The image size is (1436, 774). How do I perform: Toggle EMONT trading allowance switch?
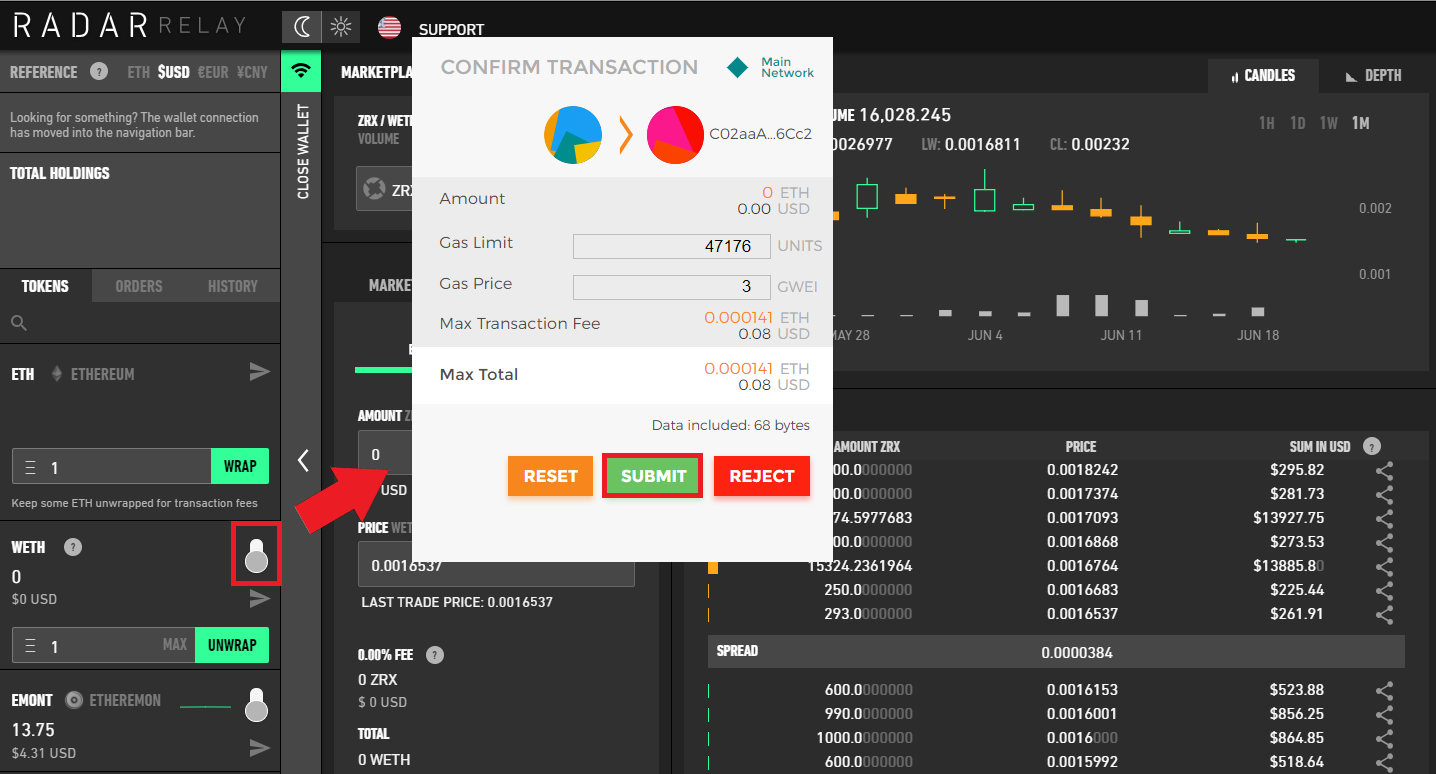point(257,704)
